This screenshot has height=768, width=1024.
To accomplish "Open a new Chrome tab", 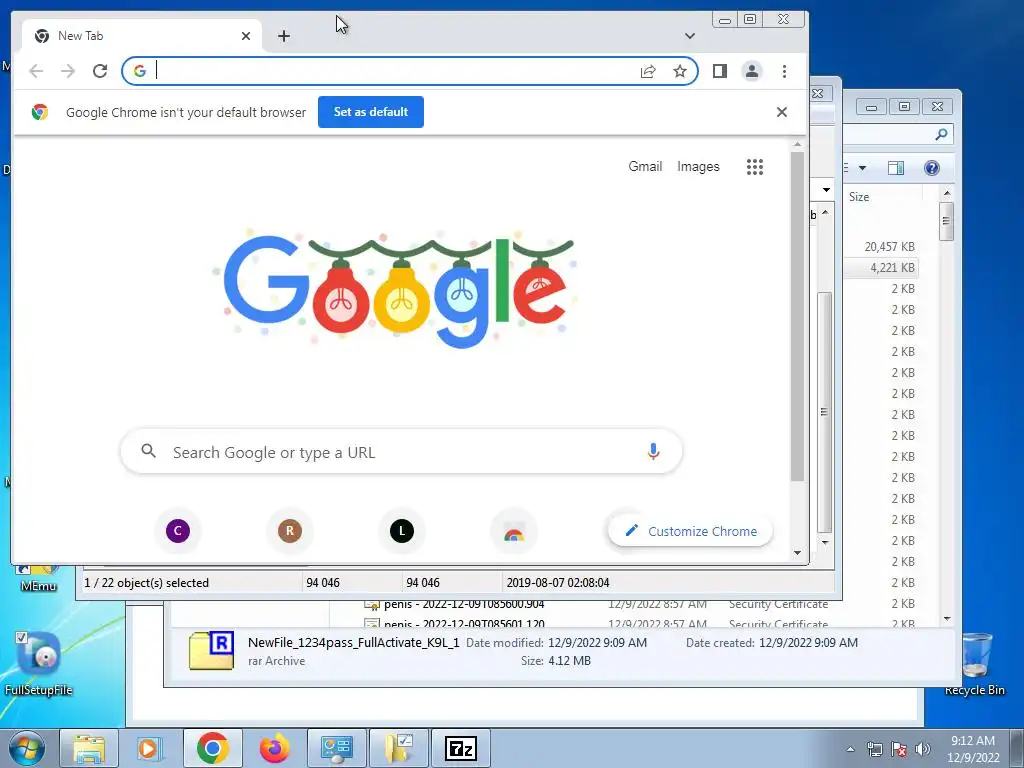I will pos(283,36).
